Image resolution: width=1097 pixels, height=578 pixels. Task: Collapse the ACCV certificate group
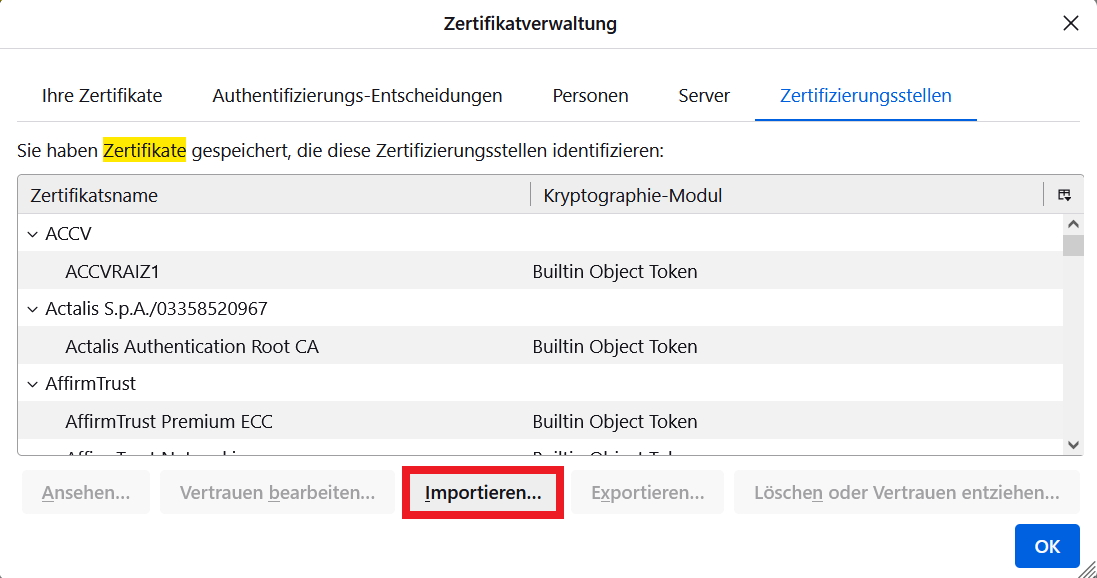pyautogui.click(x=32, y=234)
